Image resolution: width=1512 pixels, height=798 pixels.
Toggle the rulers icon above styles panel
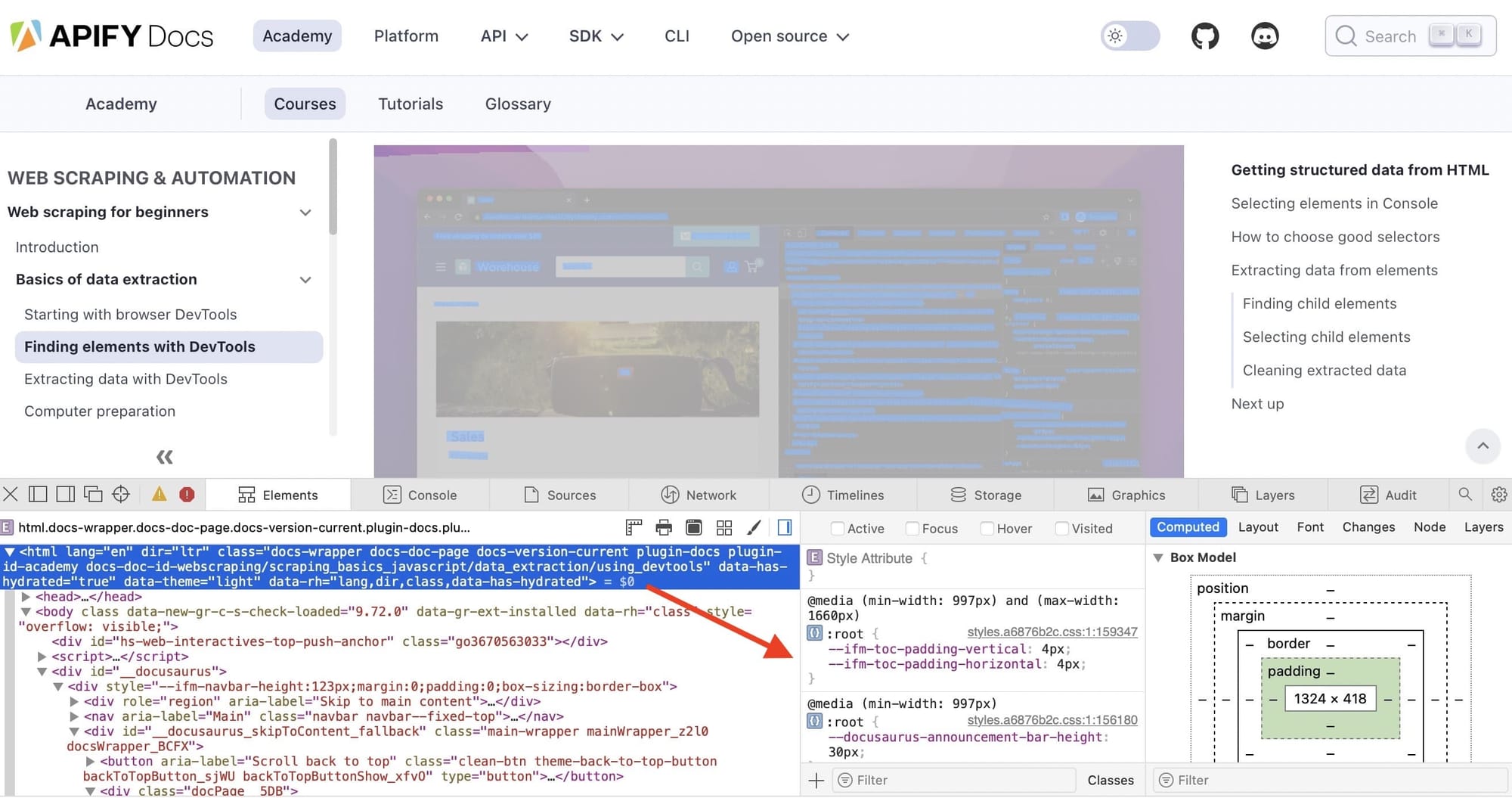633,527
